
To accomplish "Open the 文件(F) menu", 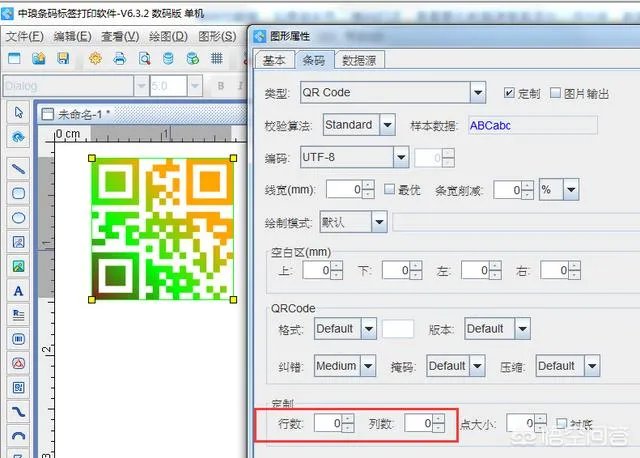I will (x=24, y=36).
